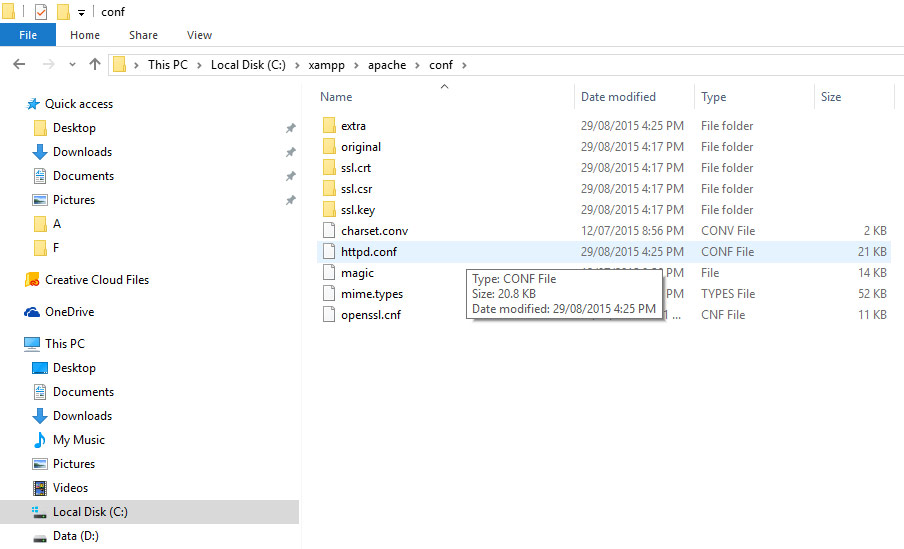Open pinned Downloads under Quick access
904x549 pixels.
[82, 152]
